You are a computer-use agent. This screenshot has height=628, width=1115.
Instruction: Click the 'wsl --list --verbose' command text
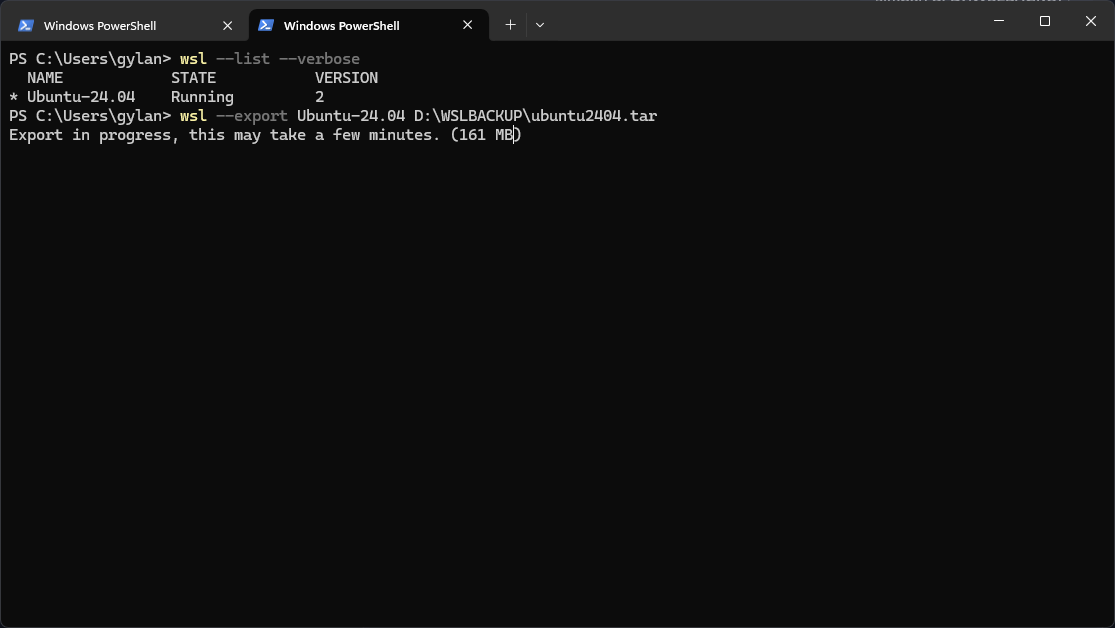coord(269,59)
